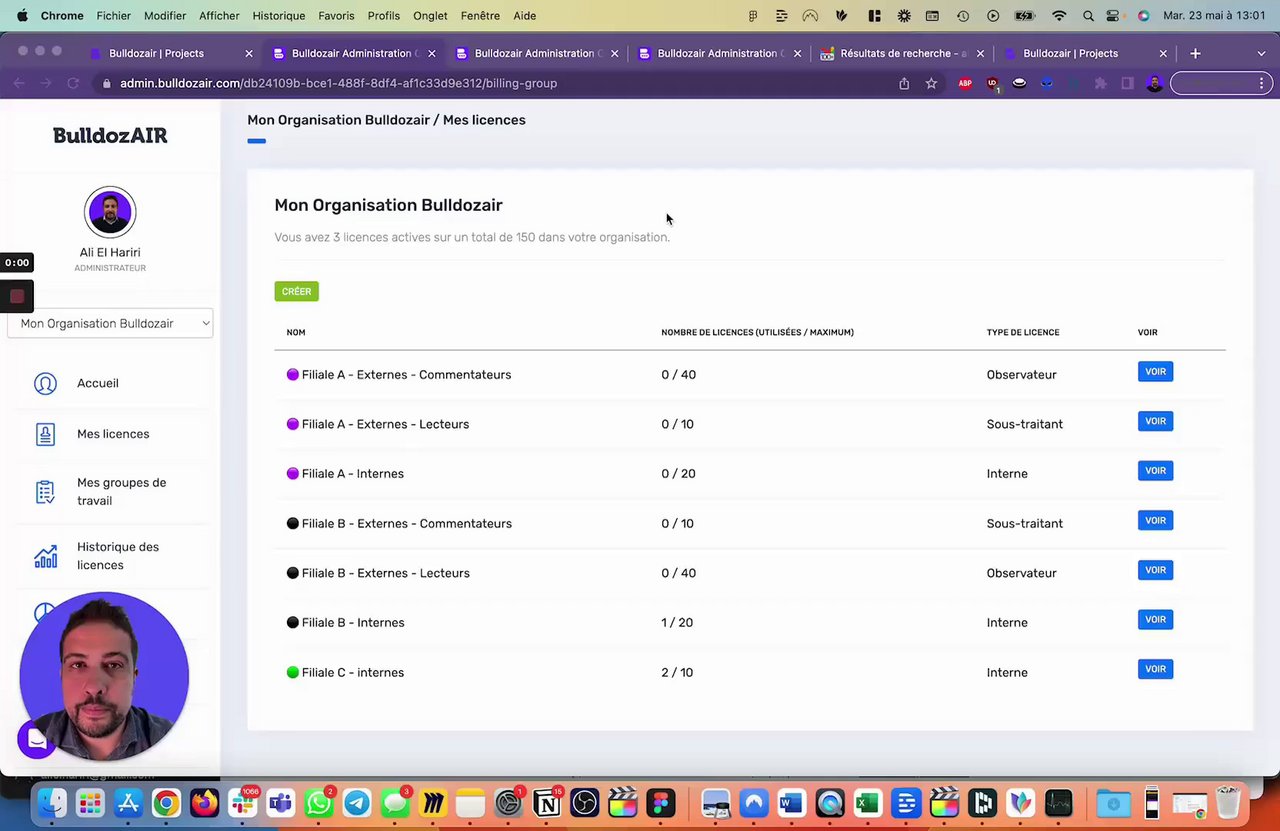The width and height of the screenshot is (1280, 831).
Task: Open the Historique menu in menu bar
Action: pos(279,16)
